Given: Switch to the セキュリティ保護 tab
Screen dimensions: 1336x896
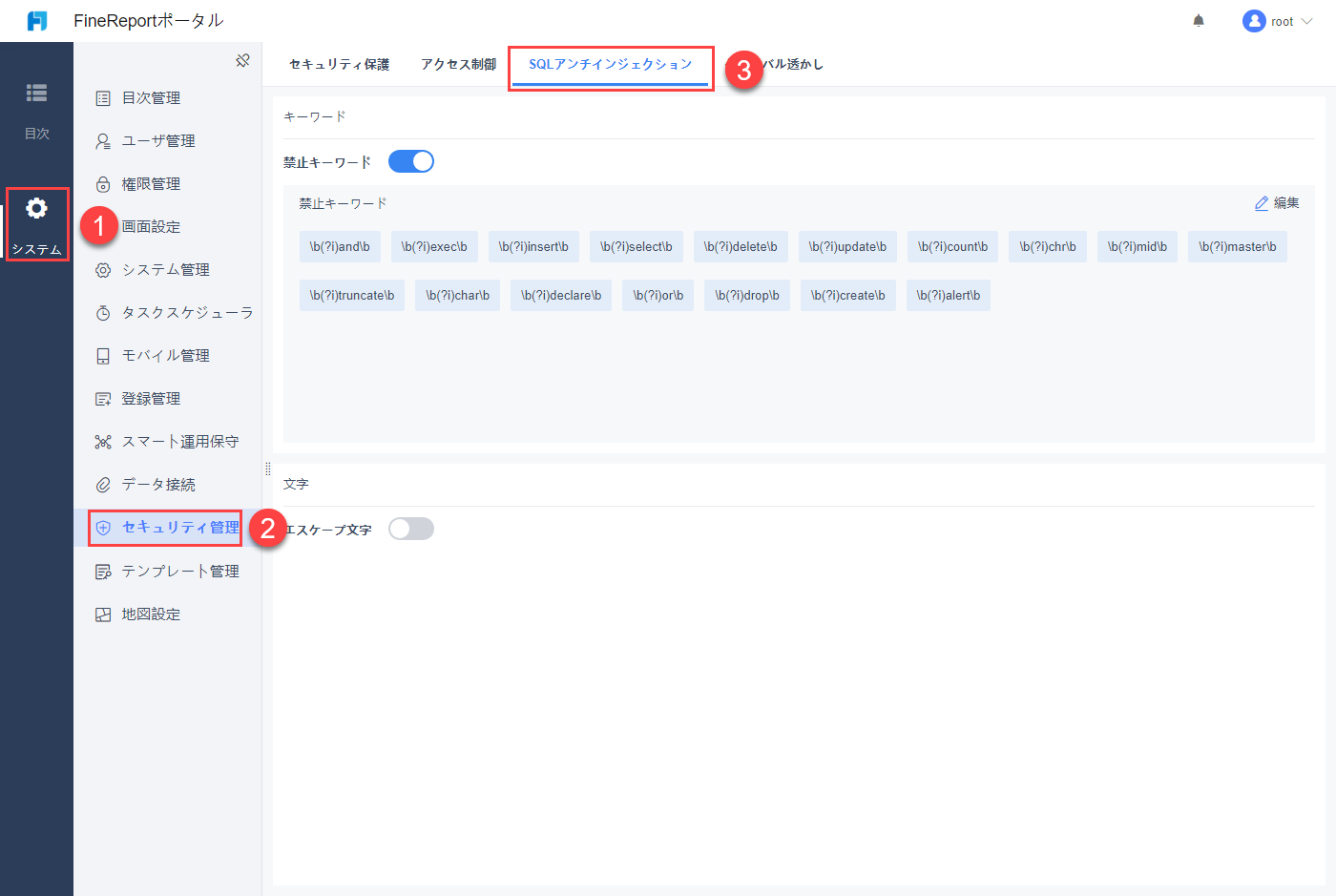Looking at the screenshot, I should (x=339, y=64).
